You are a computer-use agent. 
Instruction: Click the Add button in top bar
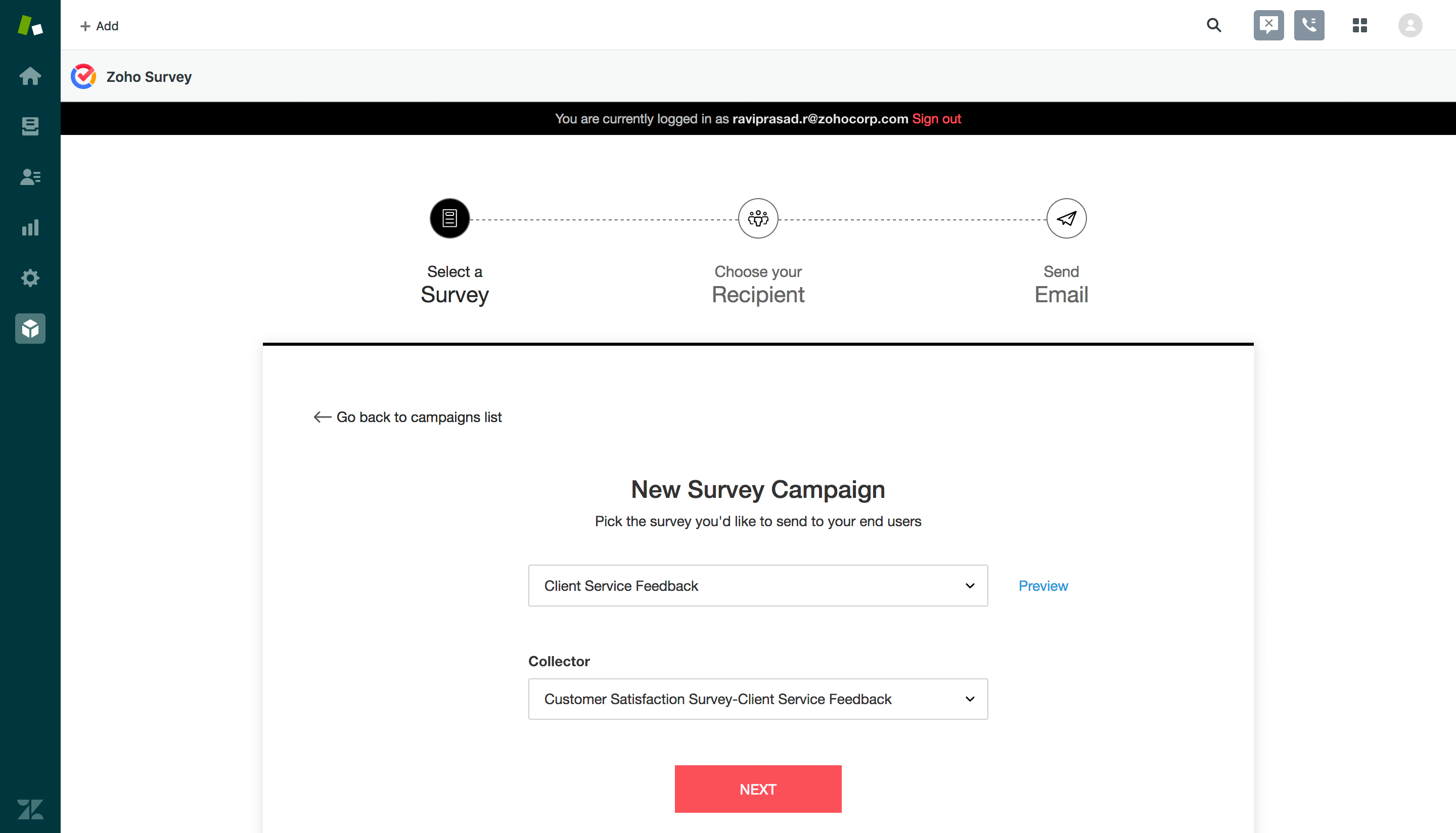(99, 26)
